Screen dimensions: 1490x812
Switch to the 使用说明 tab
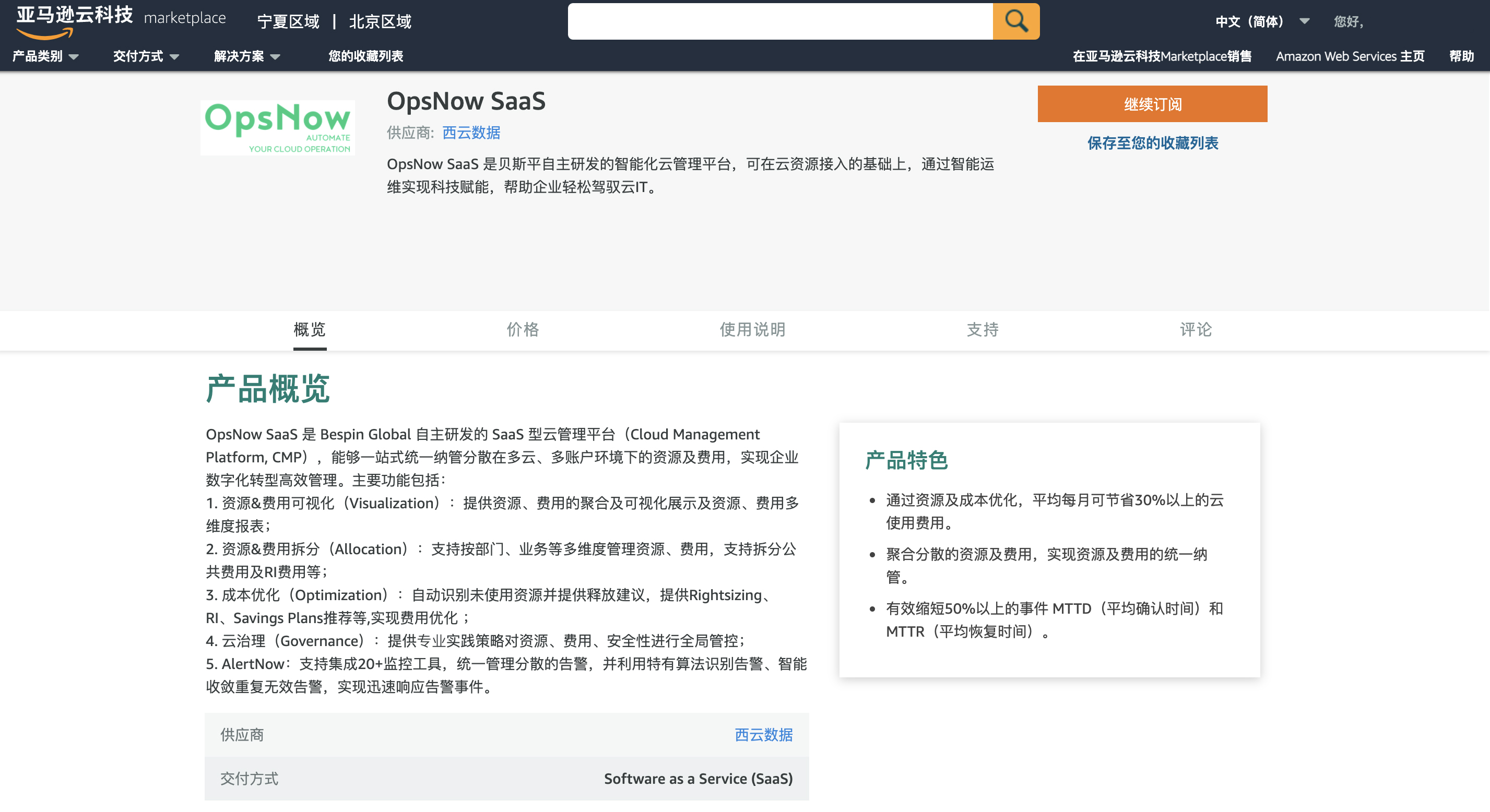point(752,330)
